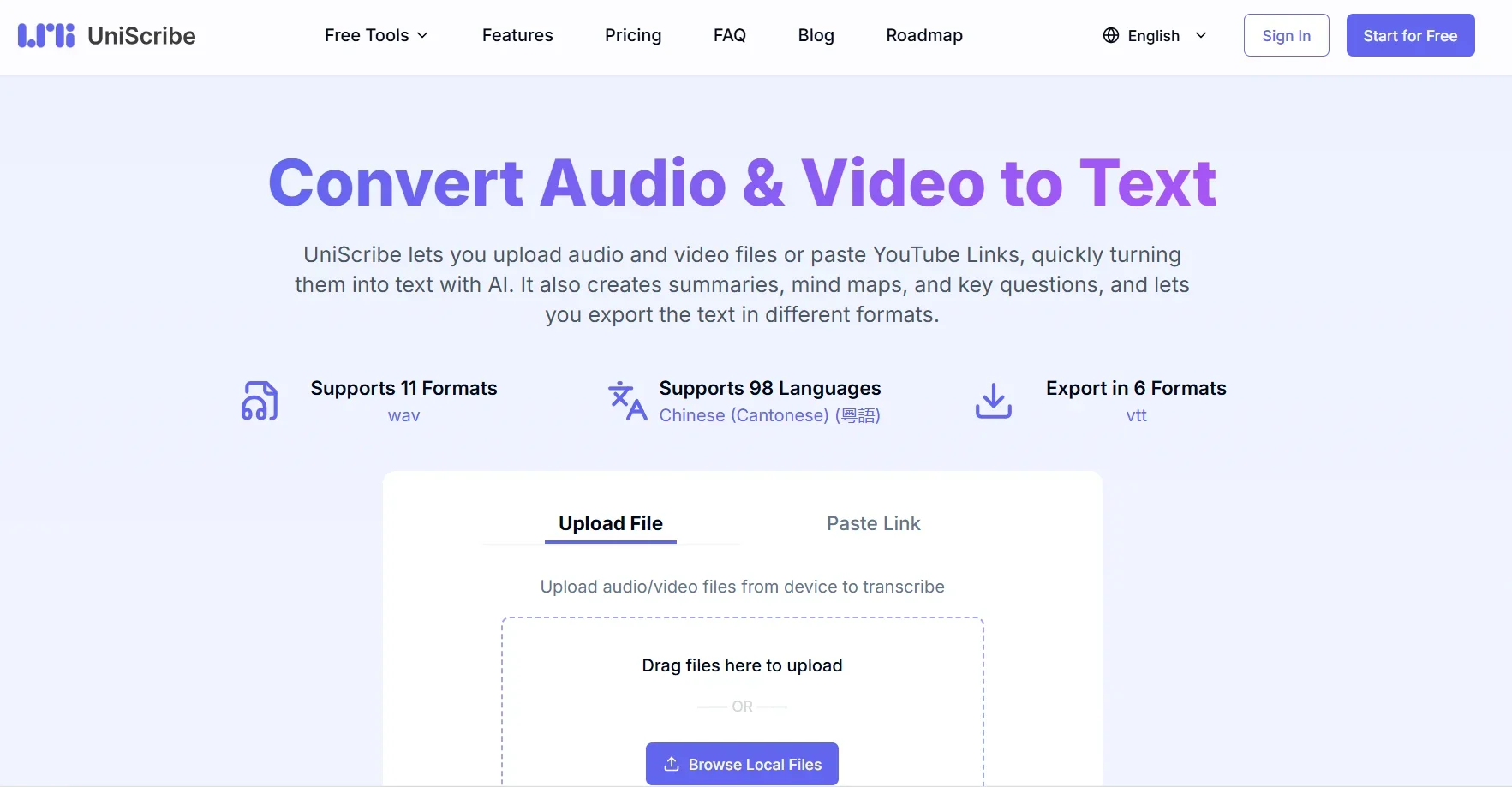Click the UniScribe waveform logo icon

click(x=46, y=35)
